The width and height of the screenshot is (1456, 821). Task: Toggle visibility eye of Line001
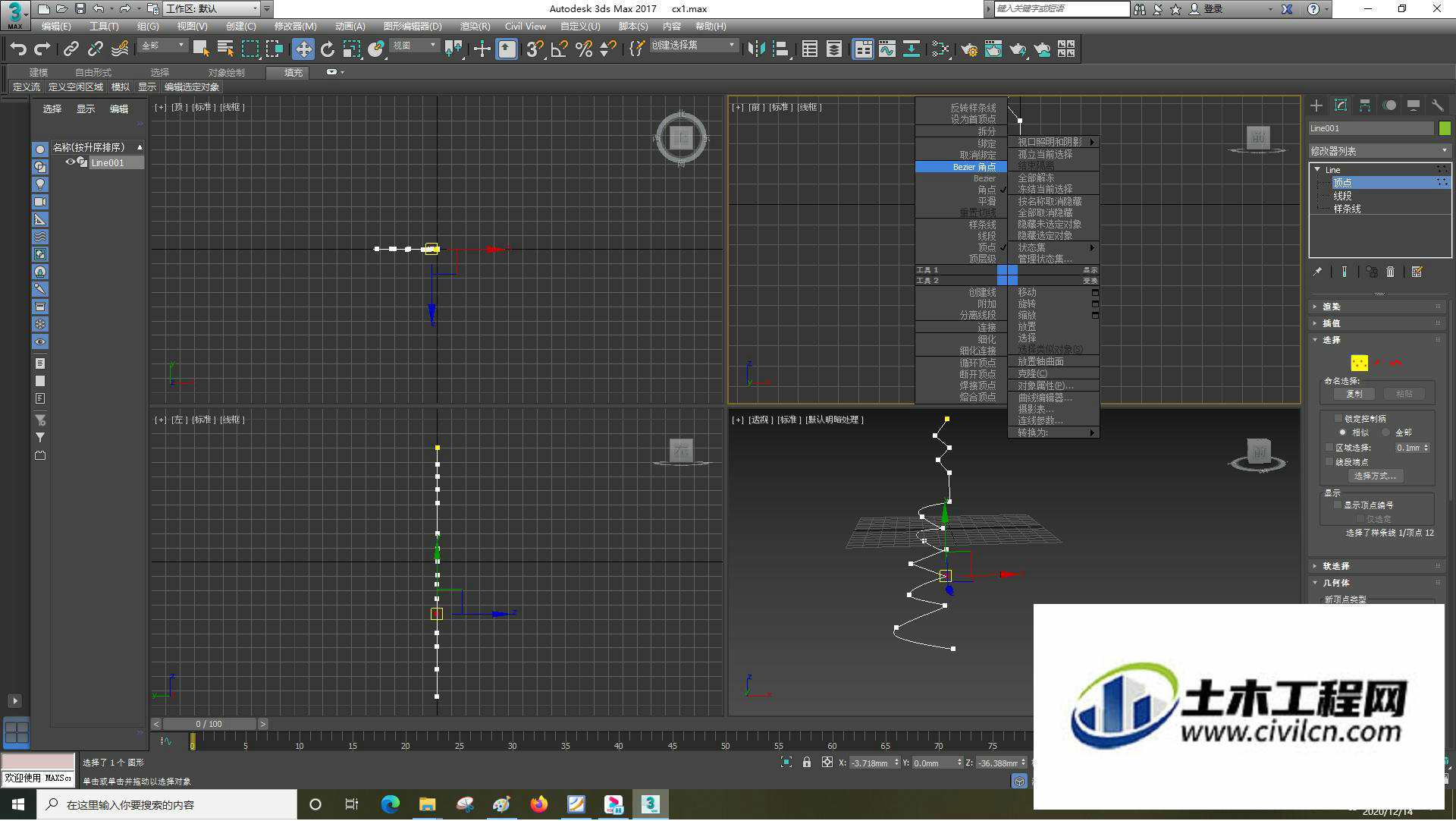tap(70, 162)
